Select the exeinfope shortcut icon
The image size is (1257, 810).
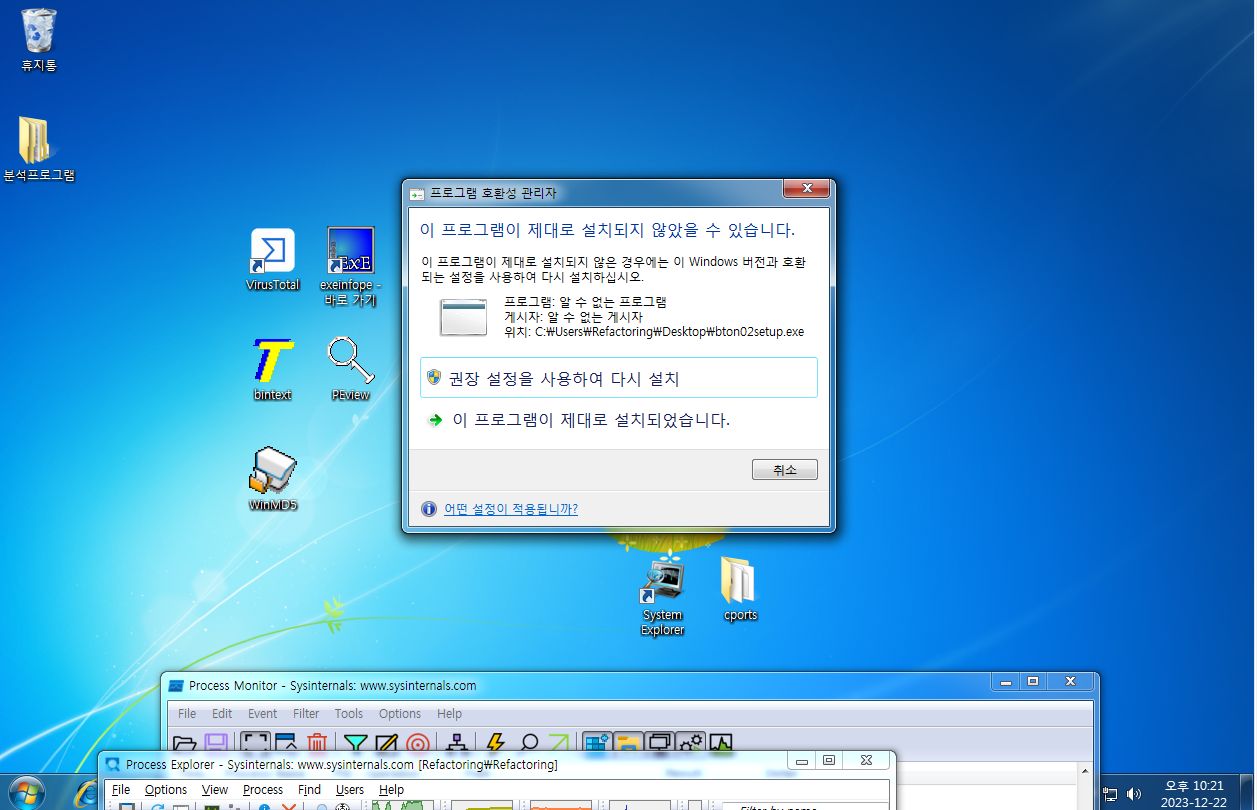pyautogui.click(x=350, y=266)
